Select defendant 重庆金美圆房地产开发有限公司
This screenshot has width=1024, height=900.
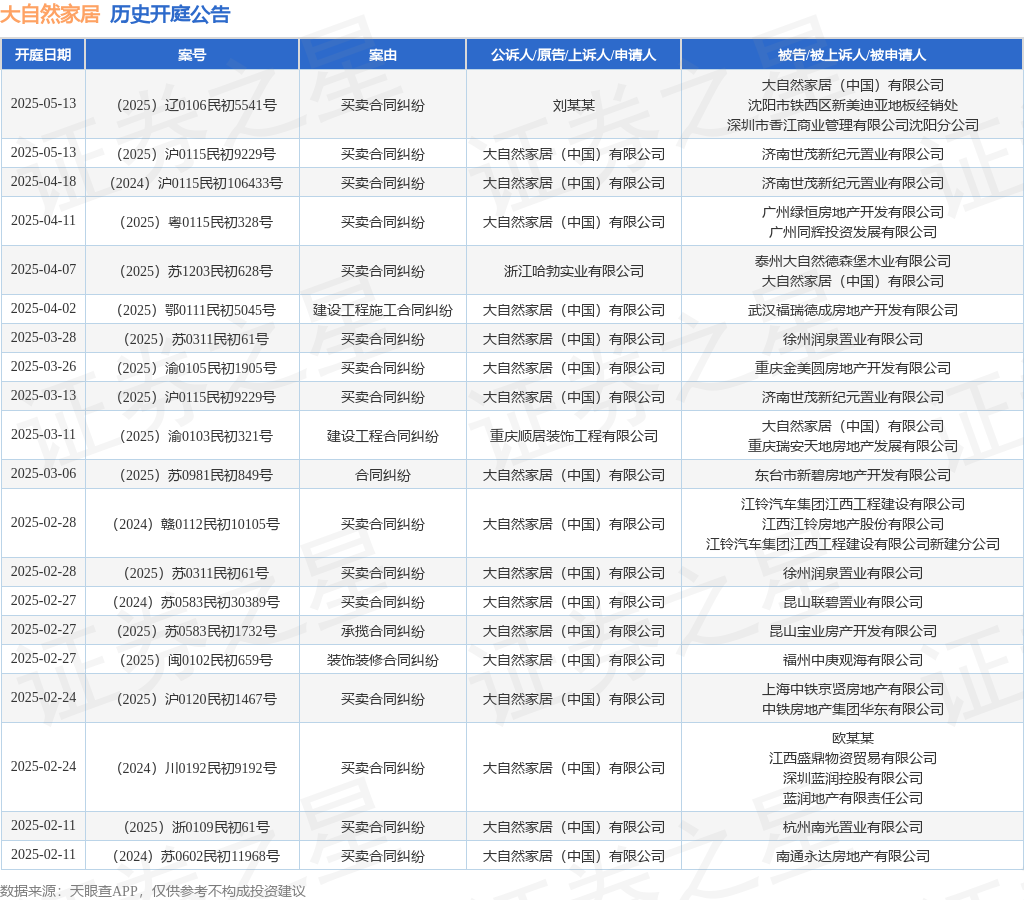coord(852,368)
